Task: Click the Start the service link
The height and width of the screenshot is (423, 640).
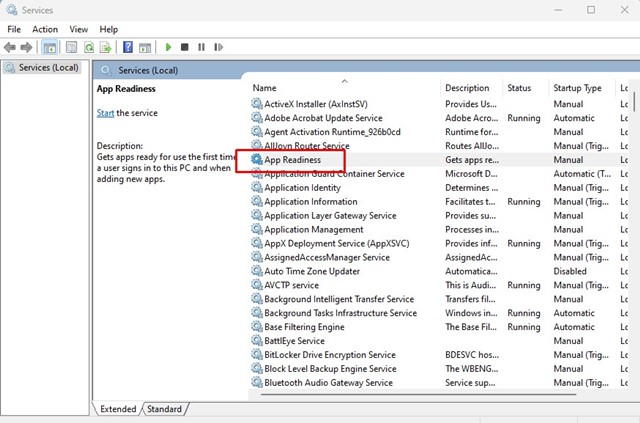Action: pos(105,113)
